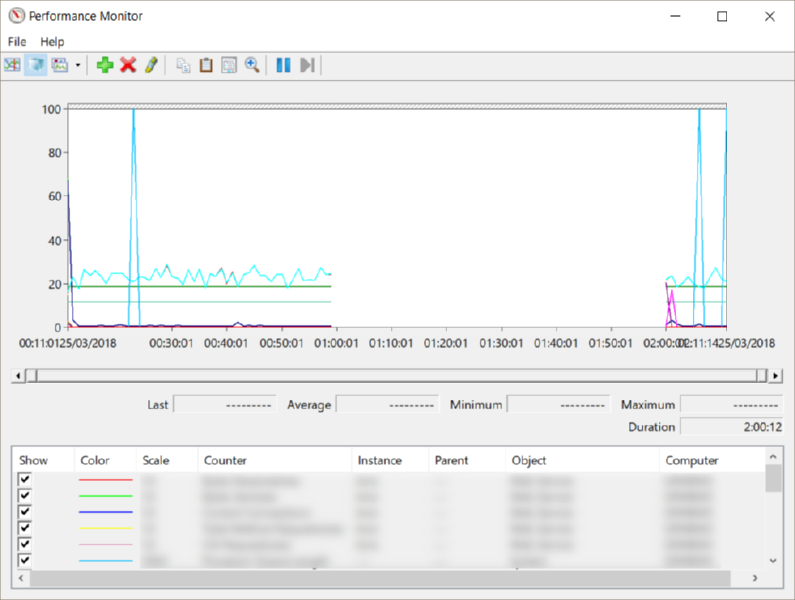The image size is (795, 600).
Task: Click the counter list scroll-right arrow
Action: [755, 578]
